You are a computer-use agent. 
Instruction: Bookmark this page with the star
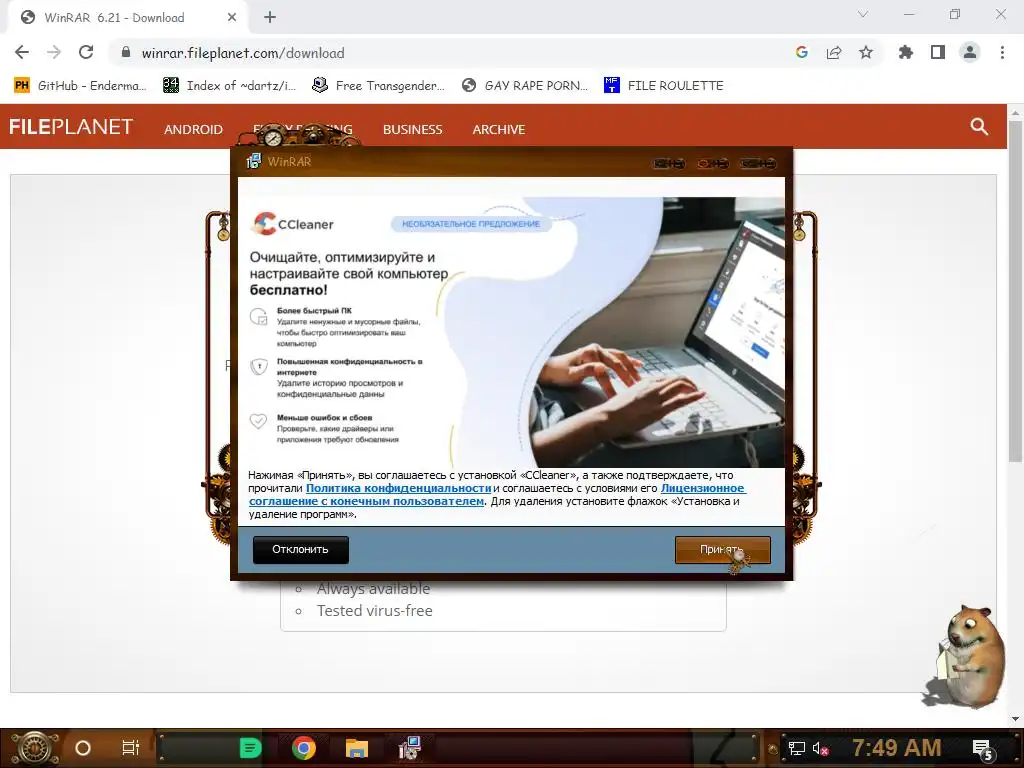(x=866, y=52)
